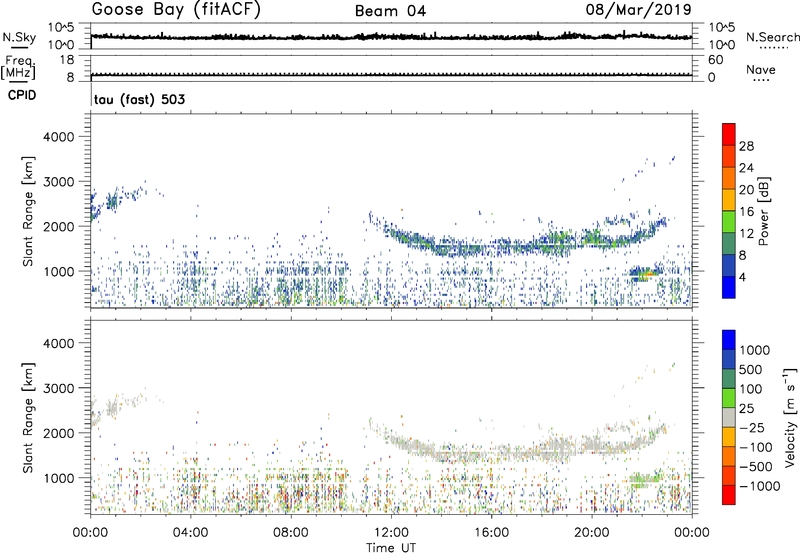Viewport: 800px width, 554px height.
Task: Click '4000' on power plot range axis
Action: point(59,137)
